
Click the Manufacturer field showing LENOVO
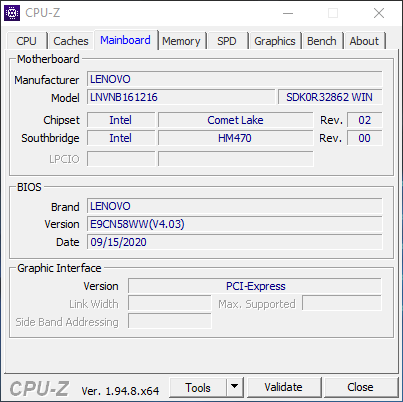coord(235,79)
